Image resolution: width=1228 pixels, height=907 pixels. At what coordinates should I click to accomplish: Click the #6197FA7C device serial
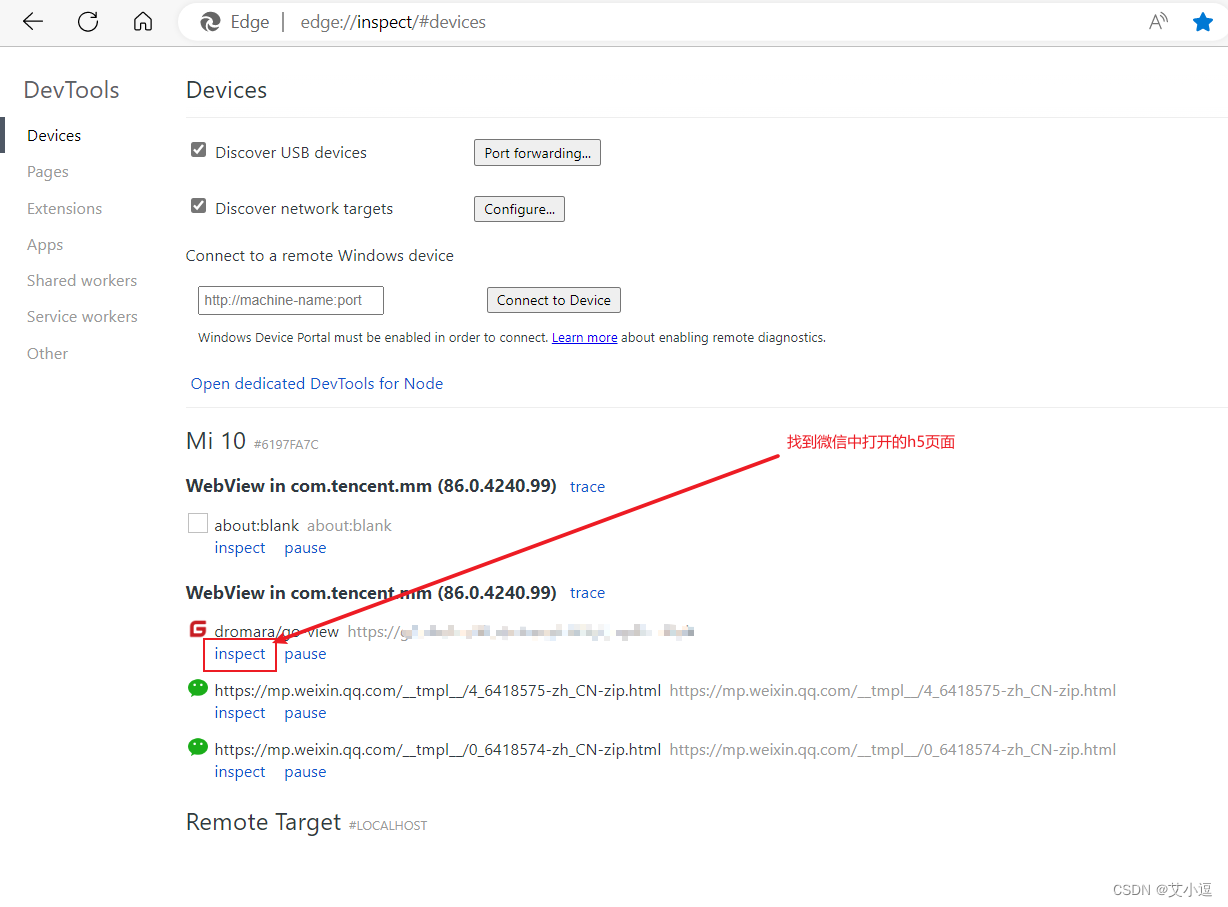[x=286, y=444]
